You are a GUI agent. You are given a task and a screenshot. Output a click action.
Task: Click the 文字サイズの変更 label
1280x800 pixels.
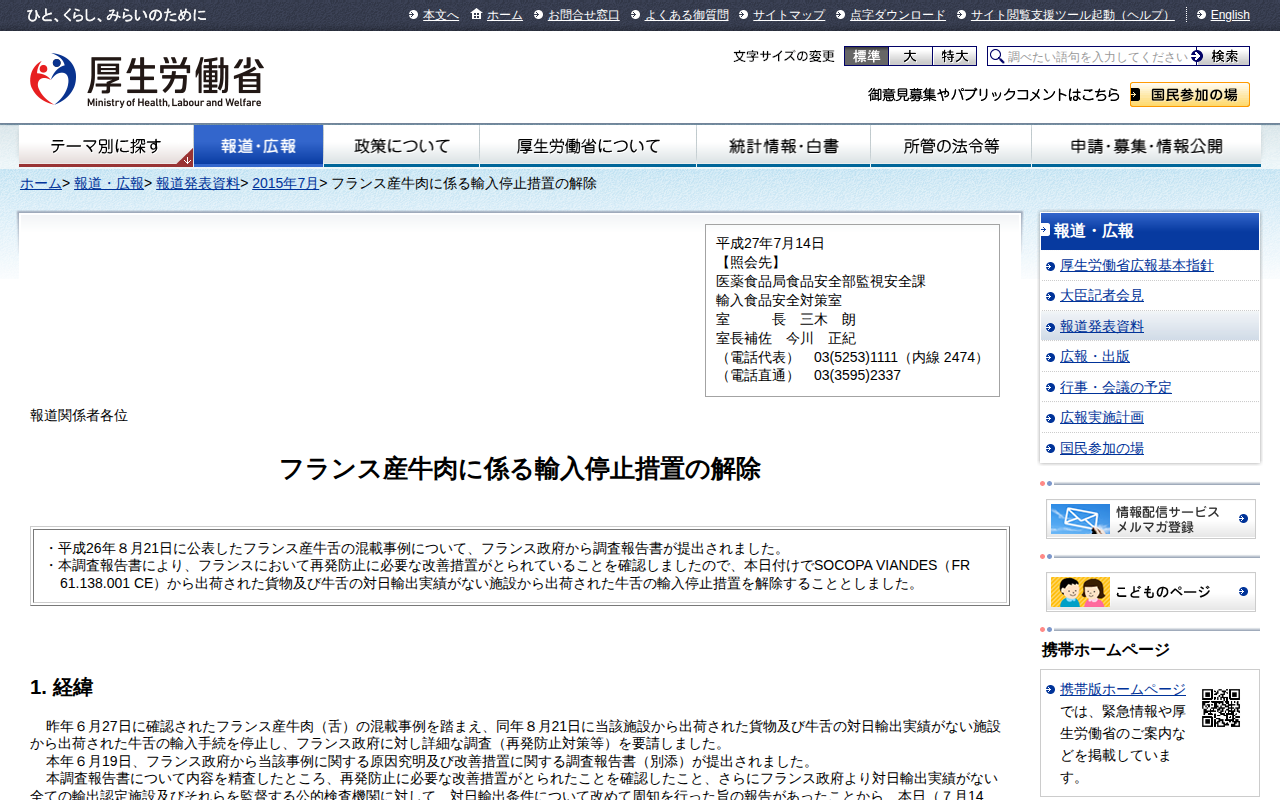tap(784, 56)
